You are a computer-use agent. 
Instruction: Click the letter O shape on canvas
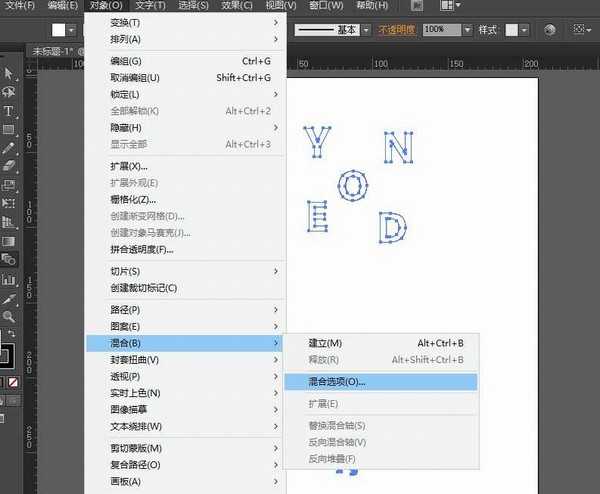352,185
